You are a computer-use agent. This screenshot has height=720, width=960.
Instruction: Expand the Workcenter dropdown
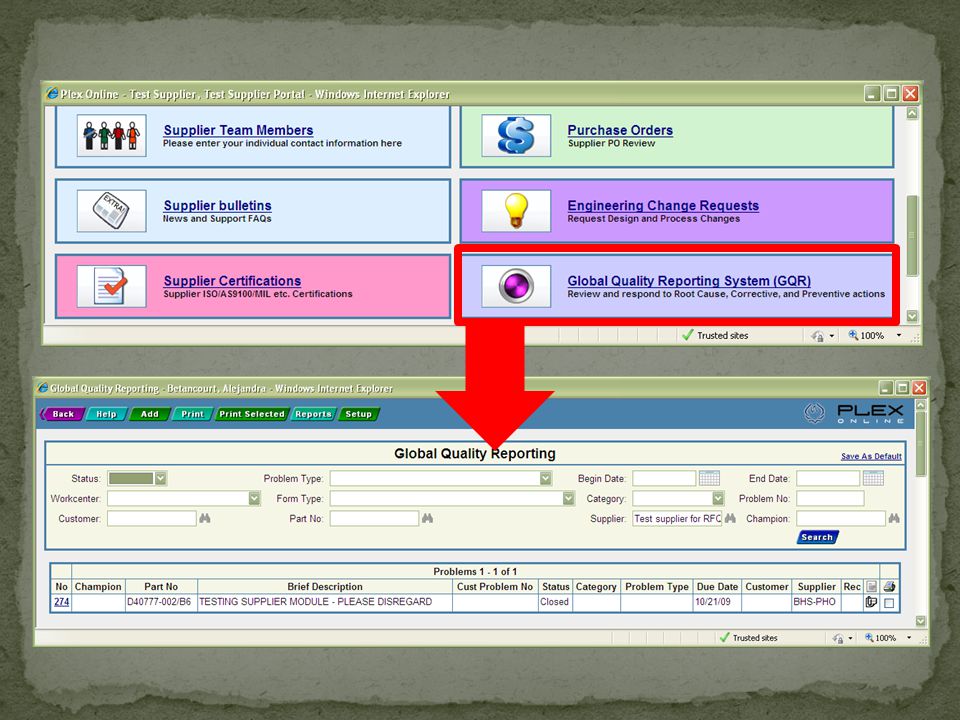point(255,498)
